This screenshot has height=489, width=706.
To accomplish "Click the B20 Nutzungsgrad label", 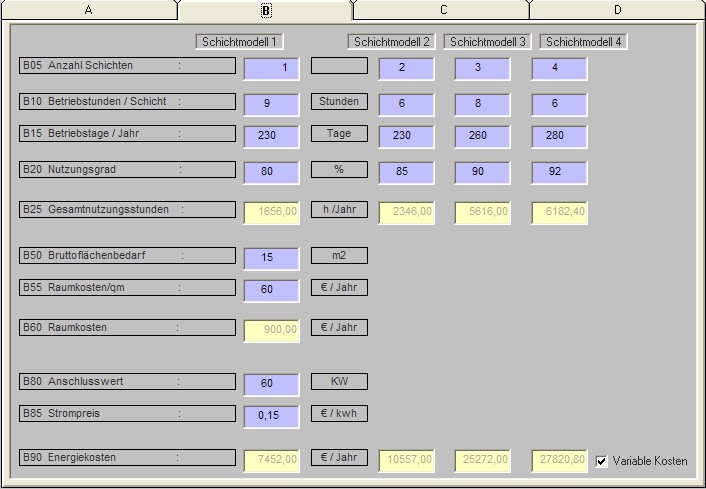I will tap(127, 169).
